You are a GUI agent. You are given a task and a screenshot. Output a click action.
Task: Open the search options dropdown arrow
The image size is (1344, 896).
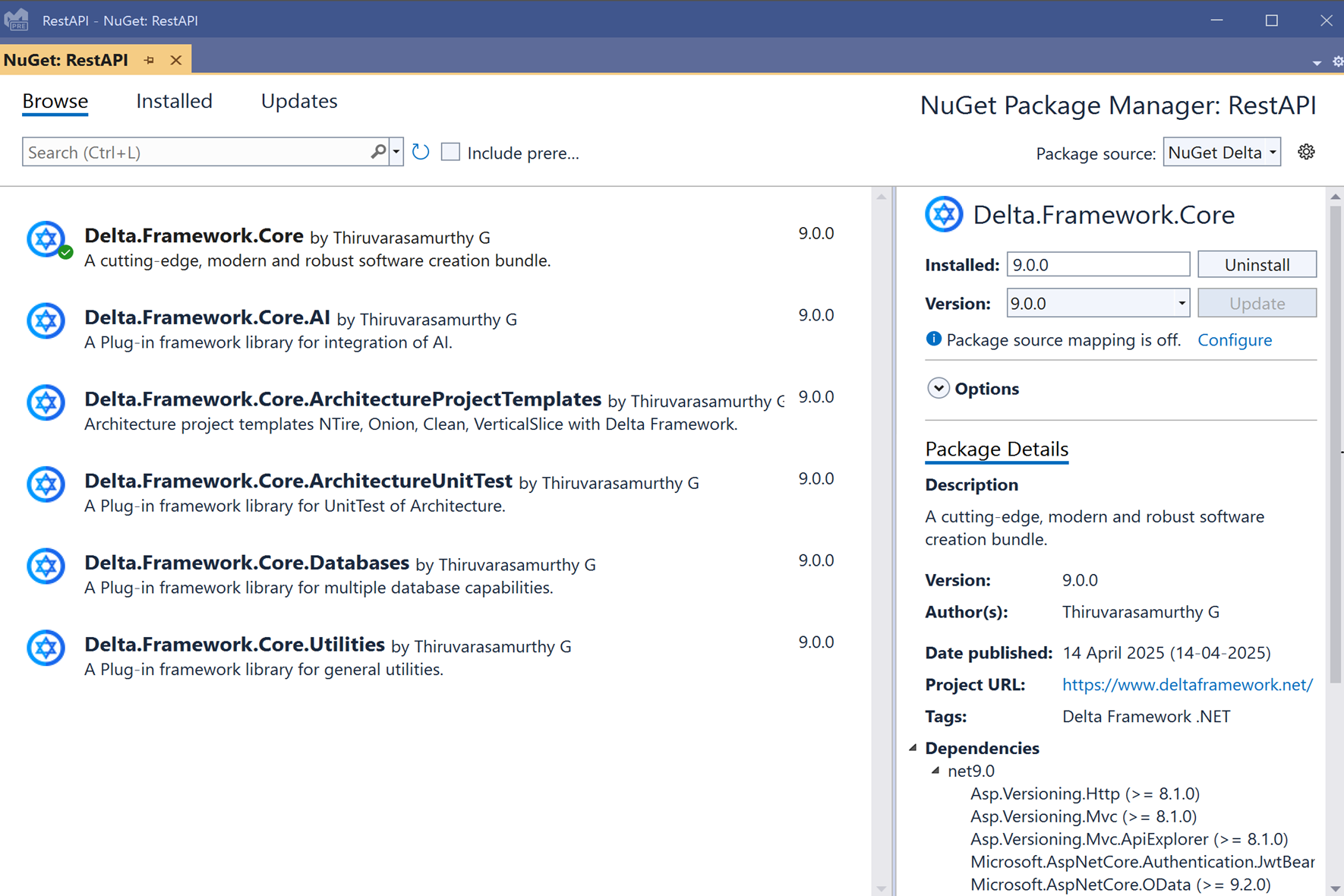(396, 152)
